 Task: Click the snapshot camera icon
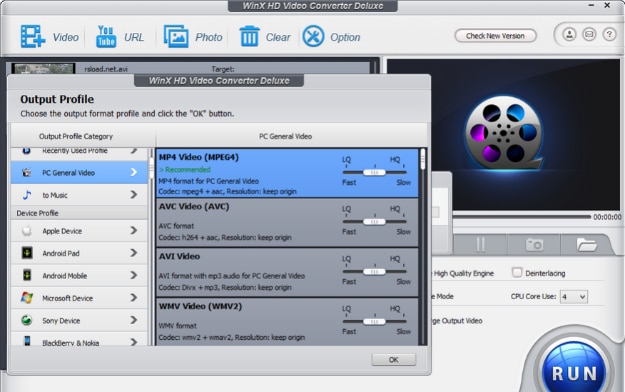(534, 244)
